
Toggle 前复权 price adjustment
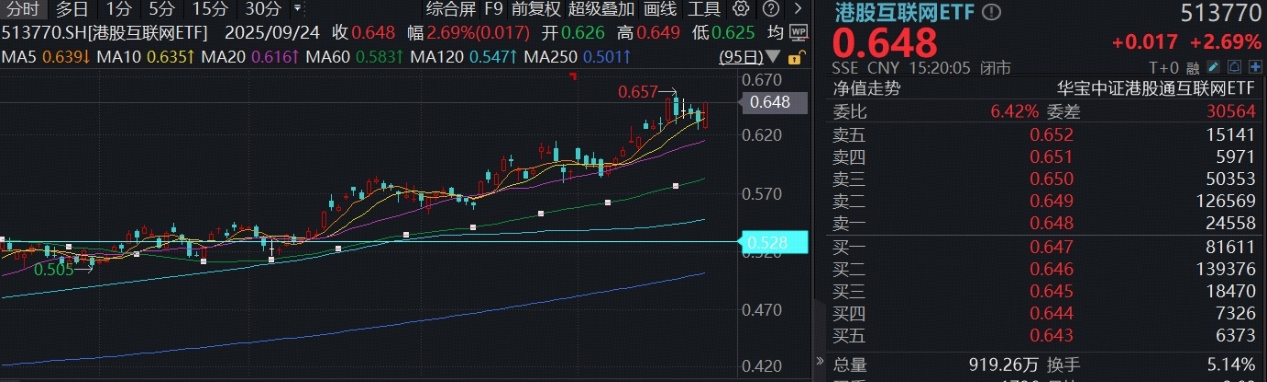pyautogui.click(x=535, y=9)
